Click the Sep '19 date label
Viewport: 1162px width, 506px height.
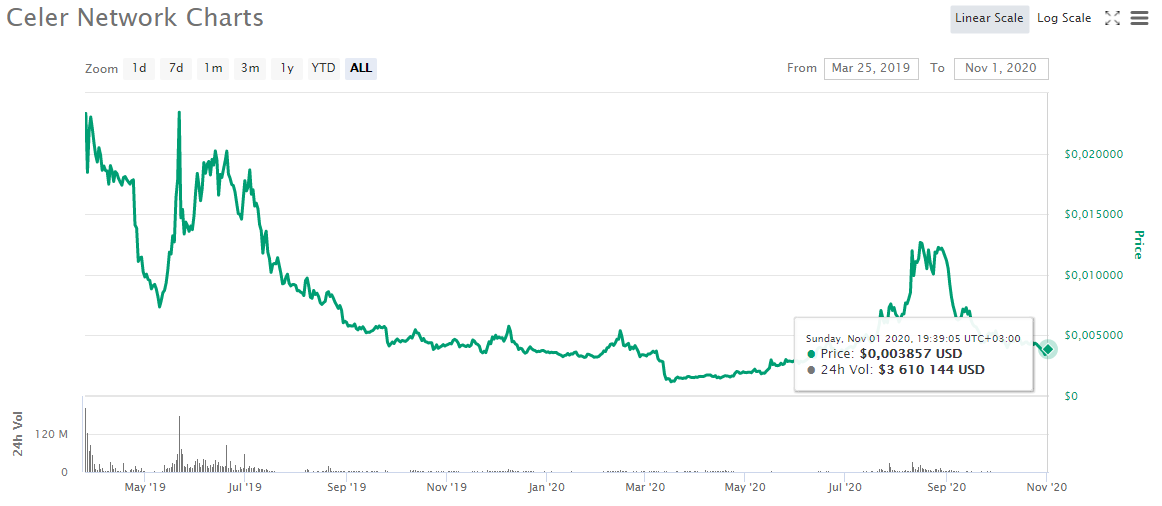[346, 487]
